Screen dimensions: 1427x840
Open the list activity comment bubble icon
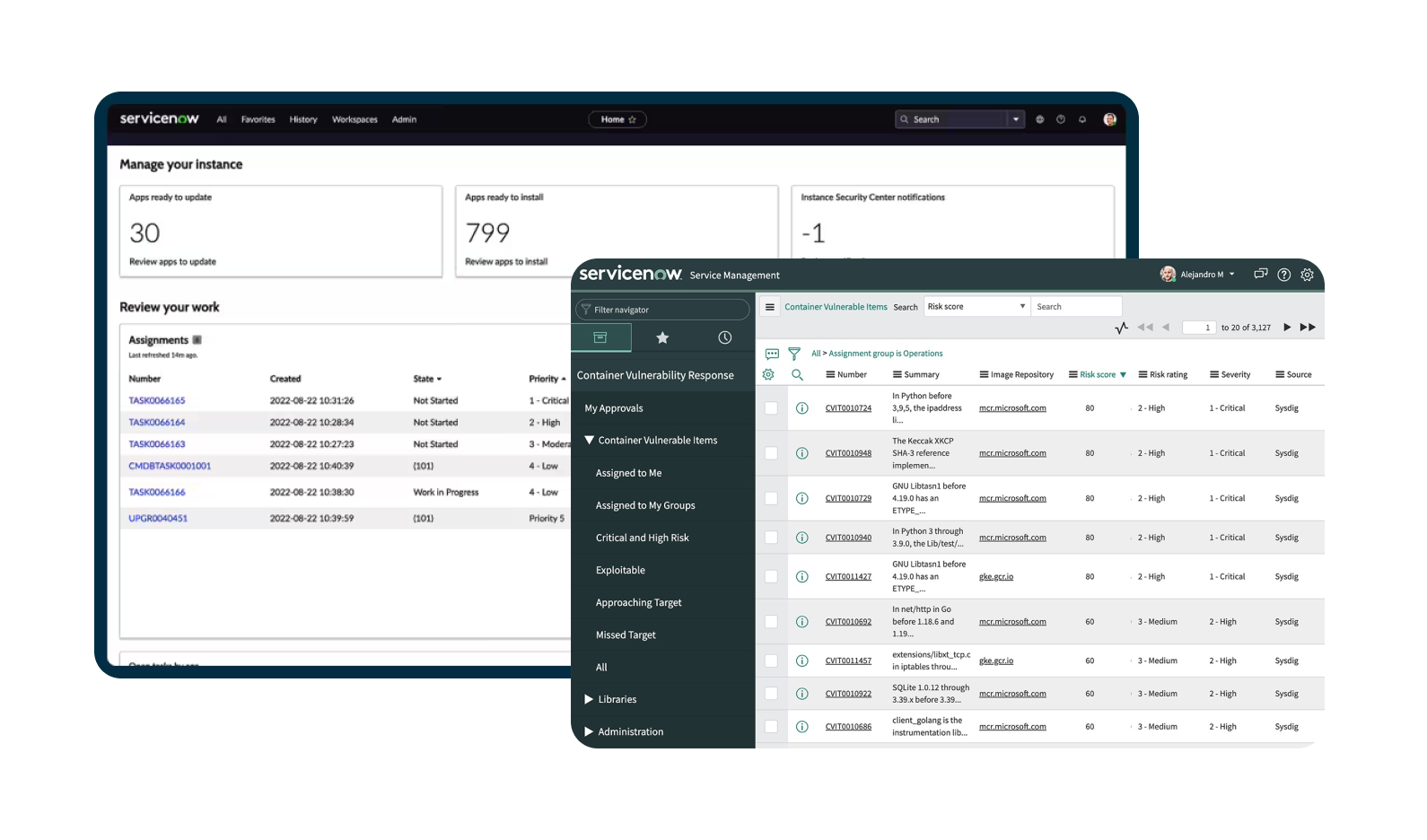pos(772,354)
